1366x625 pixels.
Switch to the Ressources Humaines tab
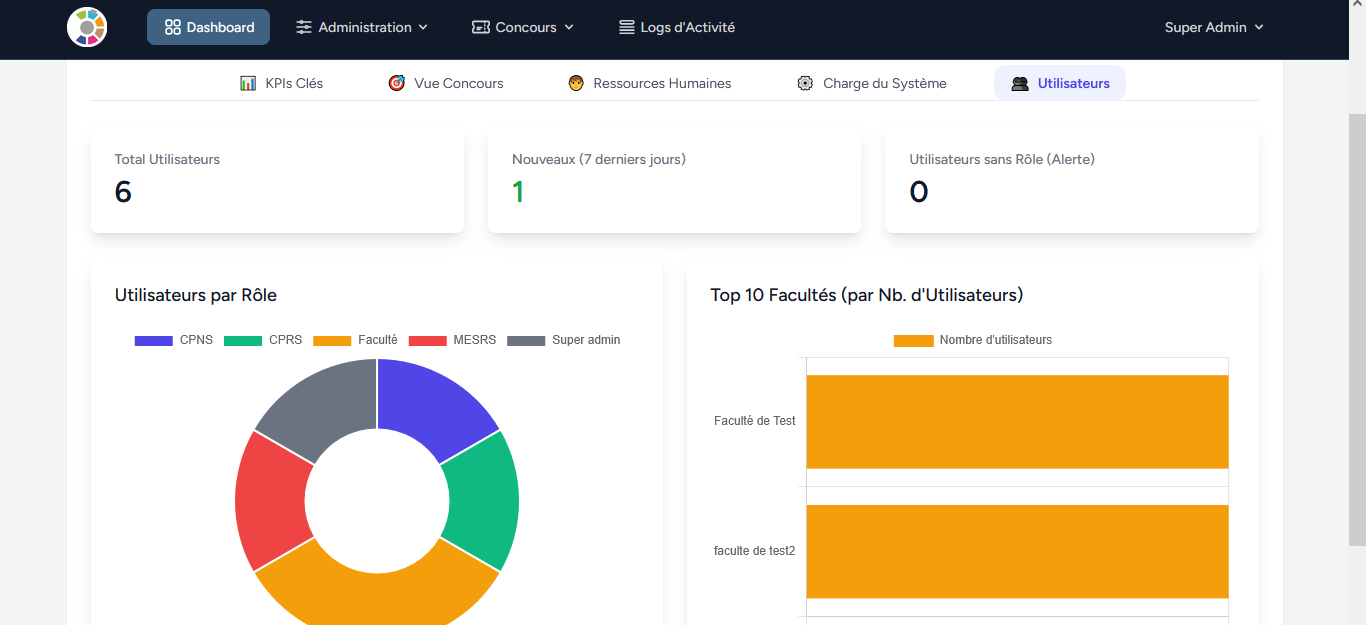661,83
